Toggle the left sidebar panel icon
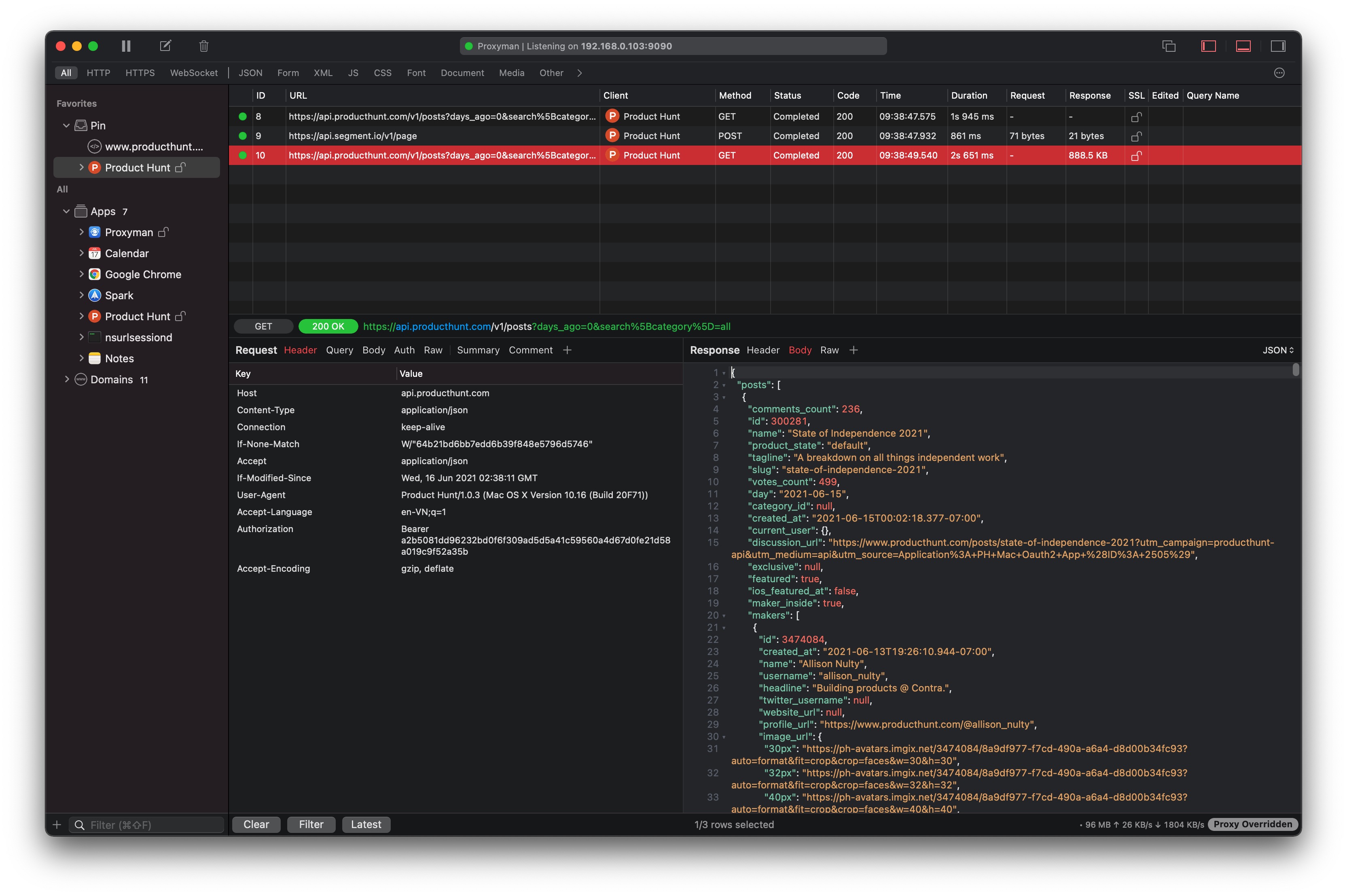 [x=1208, y=46]
